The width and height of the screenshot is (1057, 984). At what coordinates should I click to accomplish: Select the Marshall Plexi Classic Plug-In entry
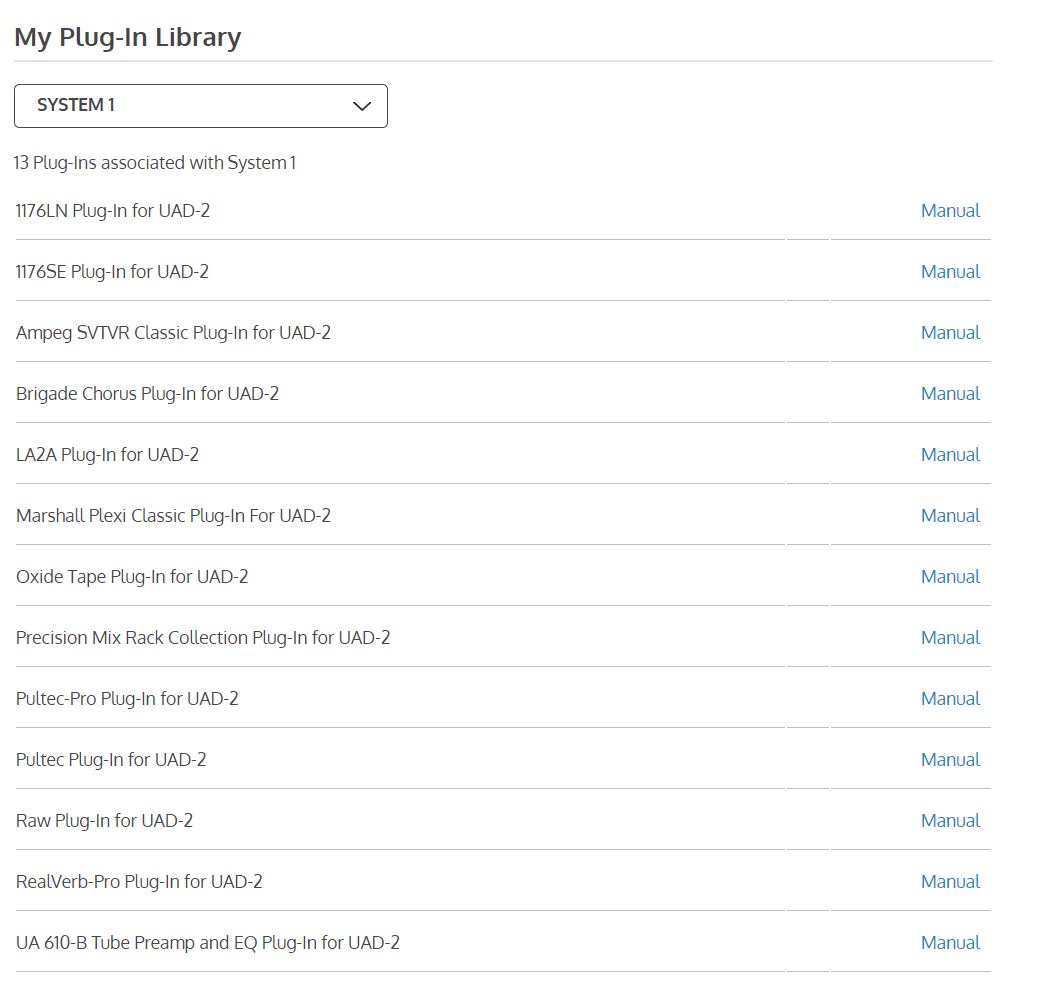[x=173, y=516]
